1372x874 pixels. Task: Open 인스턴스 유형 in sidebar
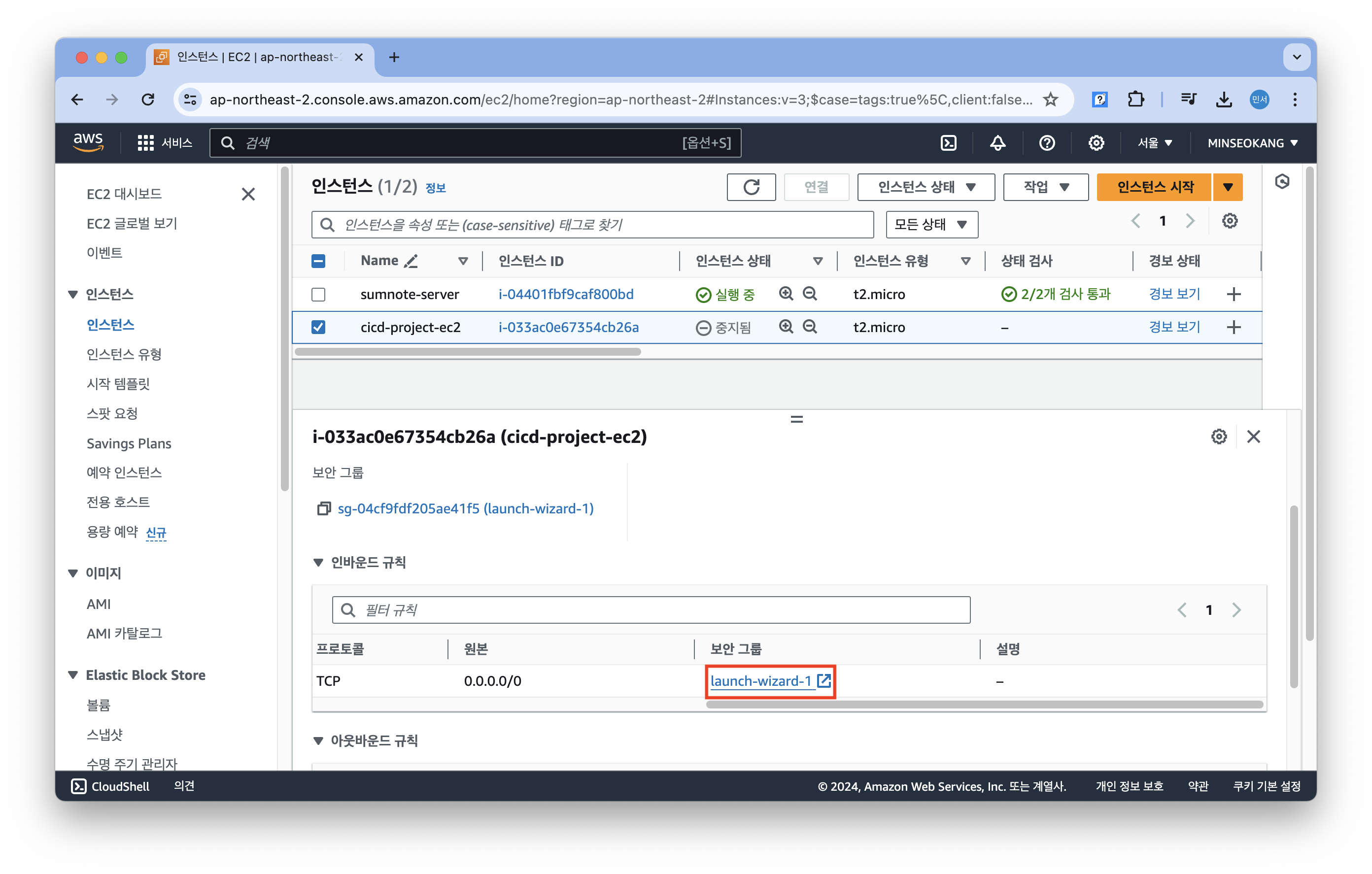[x=124, y=354]
